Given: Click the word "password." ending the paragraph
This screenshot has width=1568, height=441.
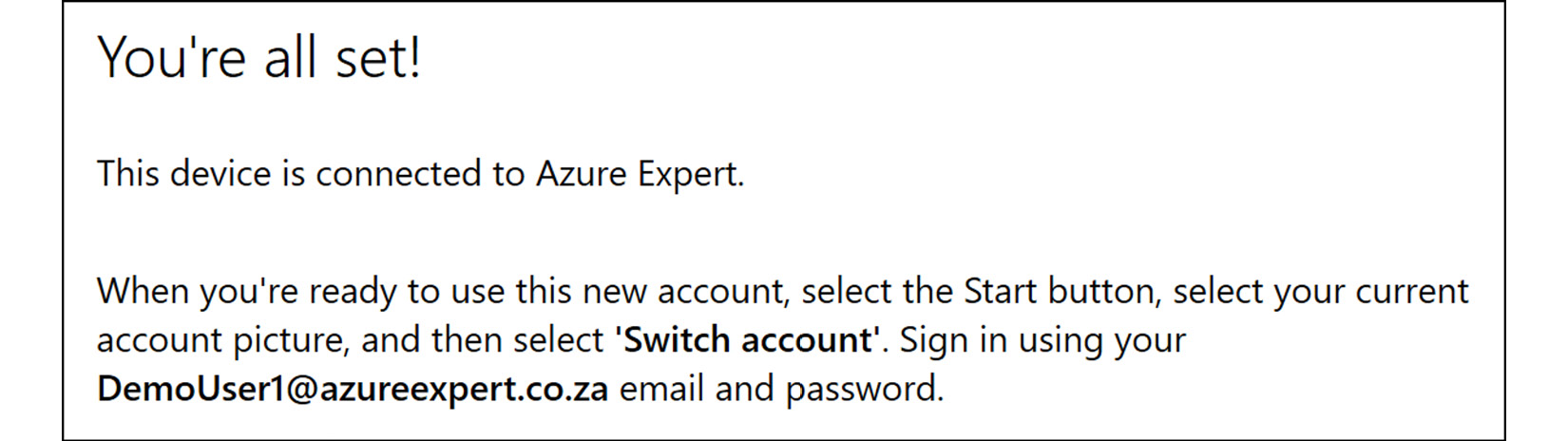Looking at the screenshot, I should tap(863, 389).
